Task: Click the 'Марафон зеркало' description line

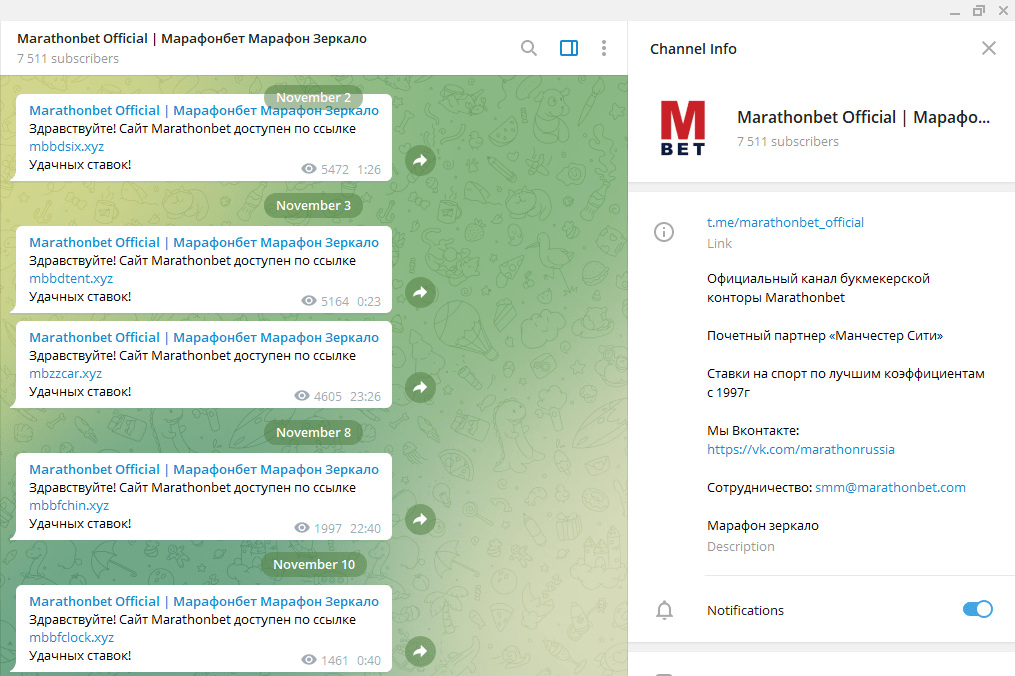Action: click(763, 526)
